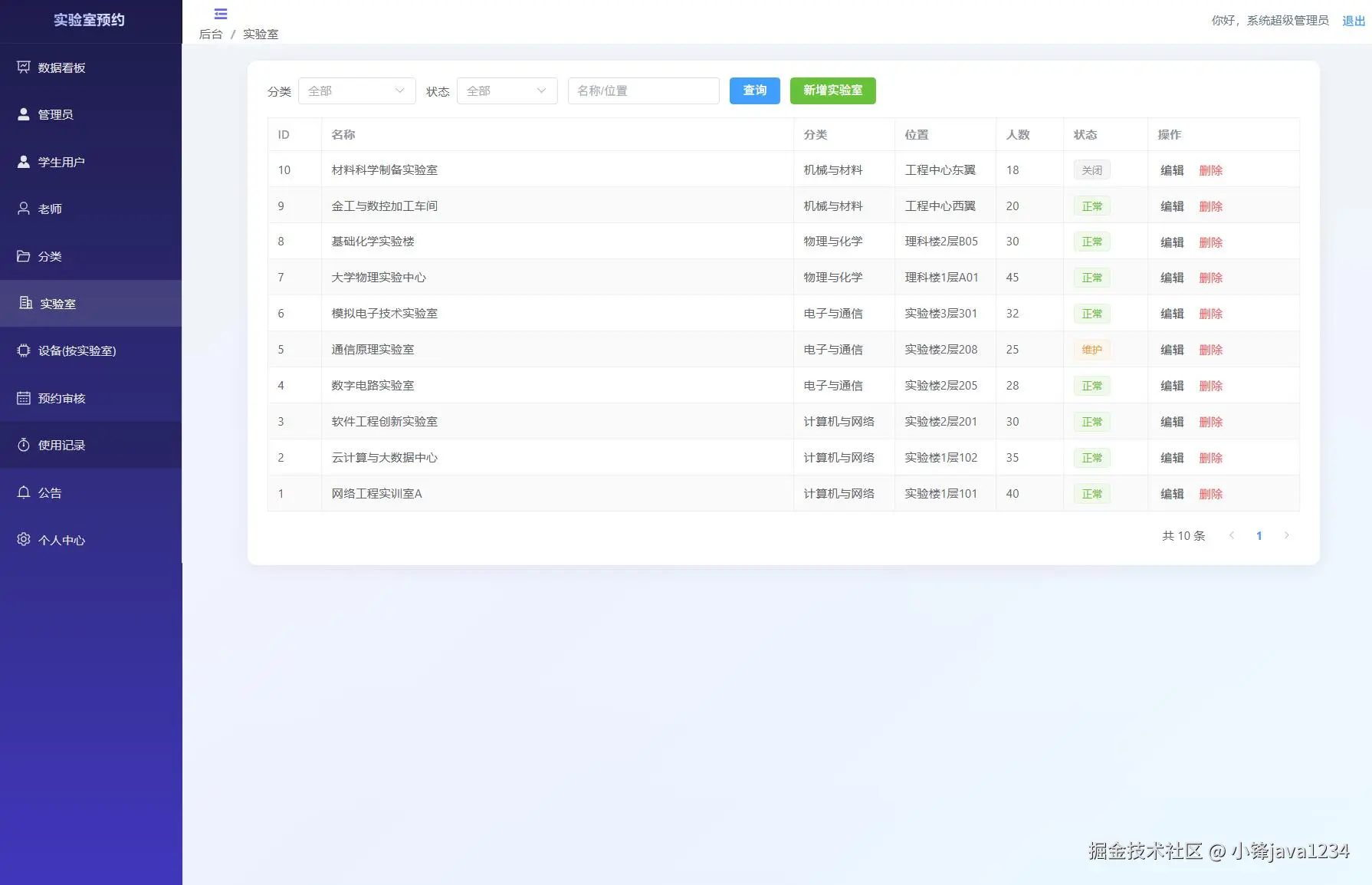Image resolution: width=1372 pixels, height=885 pixels.
Task: Open the 分类 filter dropdown
Action: tap(356, 90)
